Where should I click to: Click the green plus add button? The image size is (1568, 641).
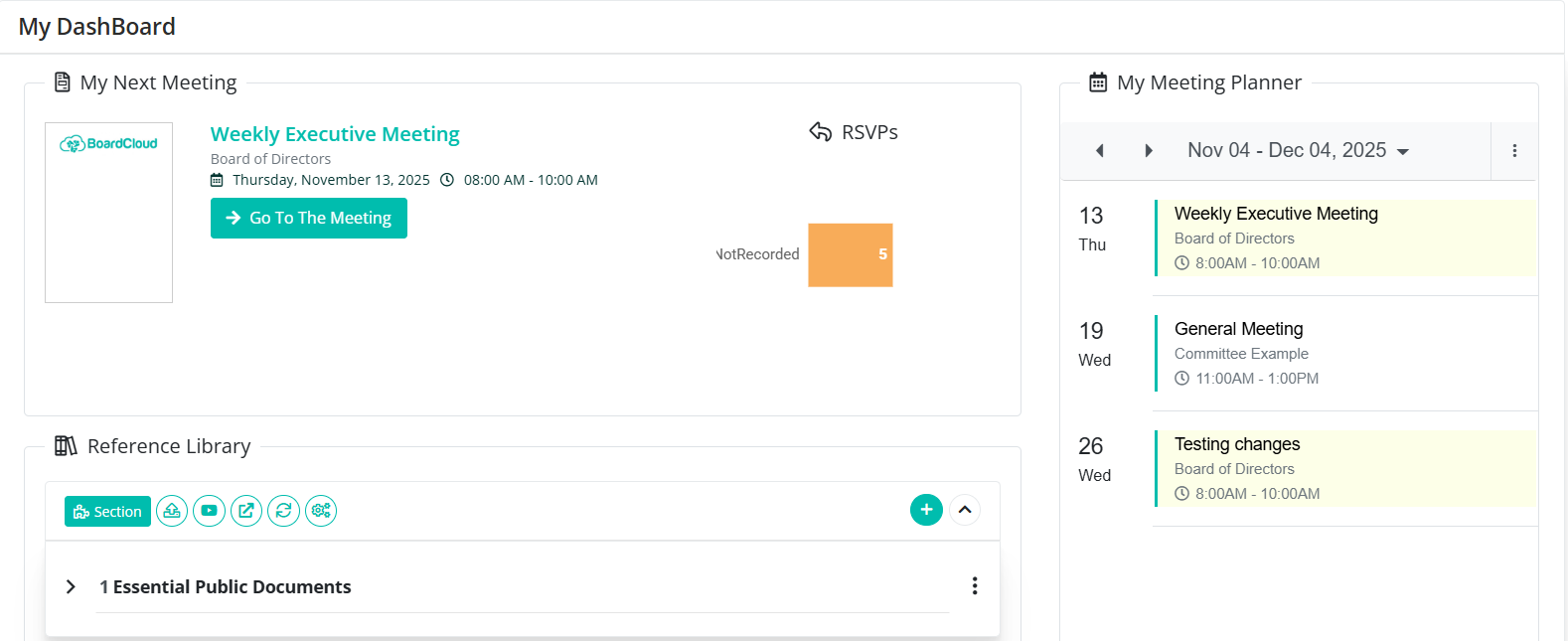[926, 510]
